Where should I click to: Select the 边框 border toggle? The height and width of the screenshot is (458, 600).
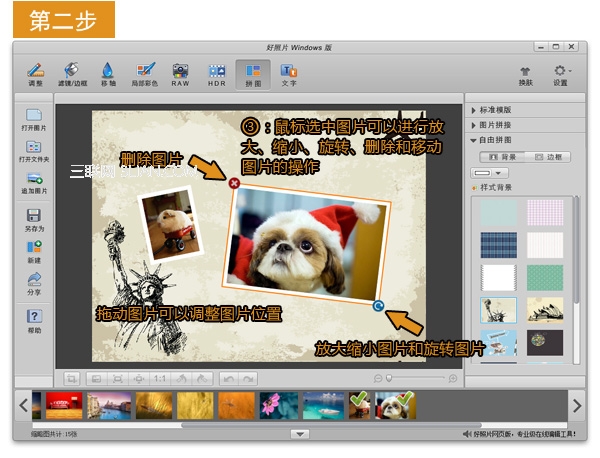pyautogui.click(x=548, y=157)
